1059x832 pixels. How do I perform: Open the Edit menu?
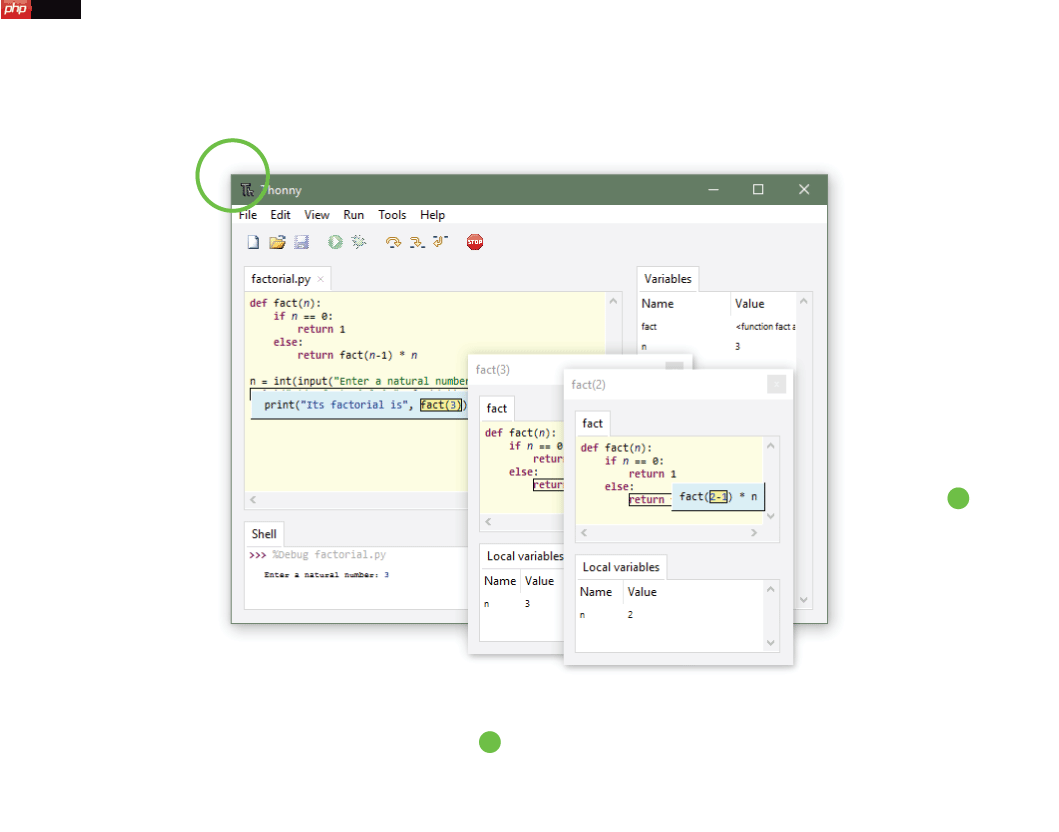pyautogui.click(x=280, y=215)
